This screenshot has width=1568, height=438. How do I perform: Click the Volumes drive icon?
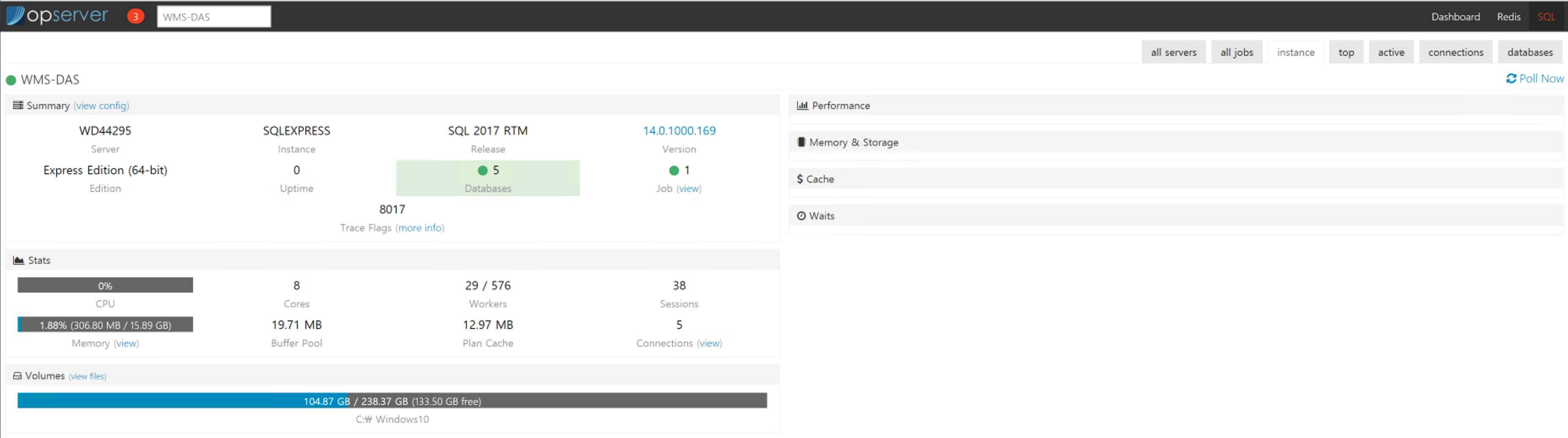[x=18, y=376]
